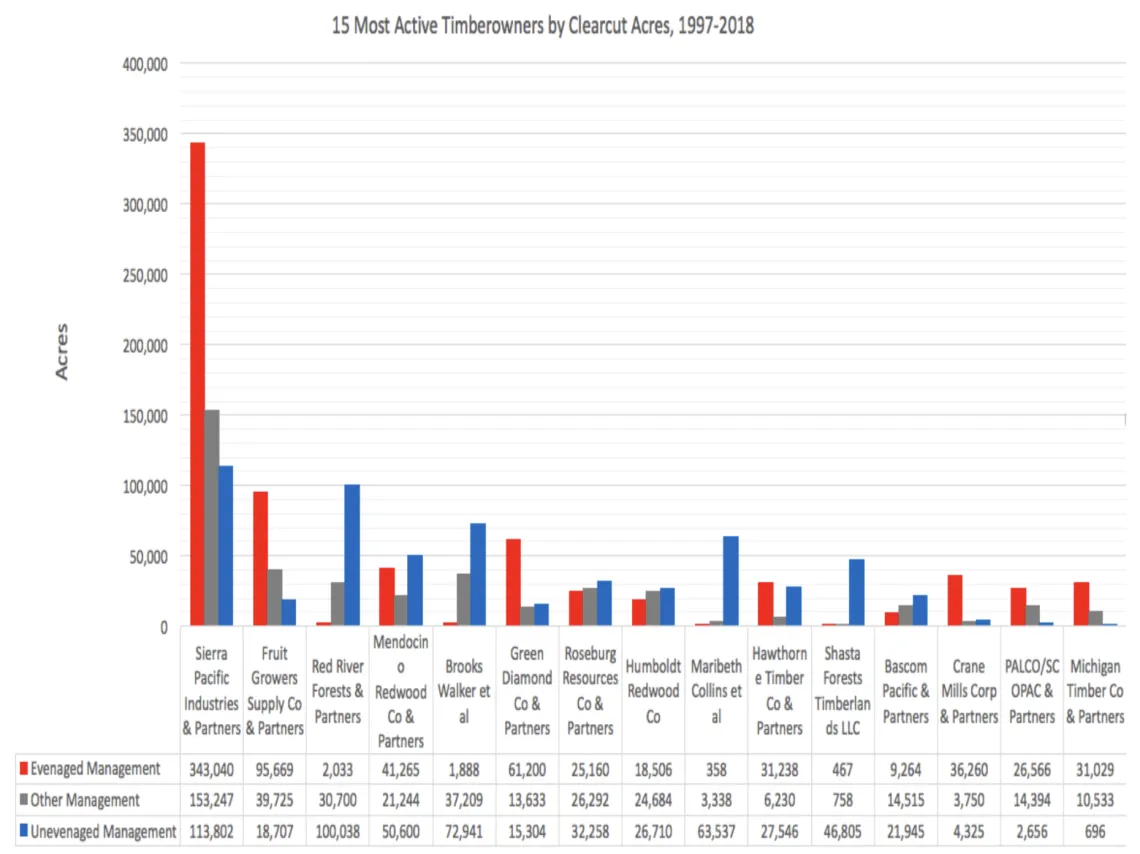Click the 'Brooks Walker et al' label

click(464, 691)
